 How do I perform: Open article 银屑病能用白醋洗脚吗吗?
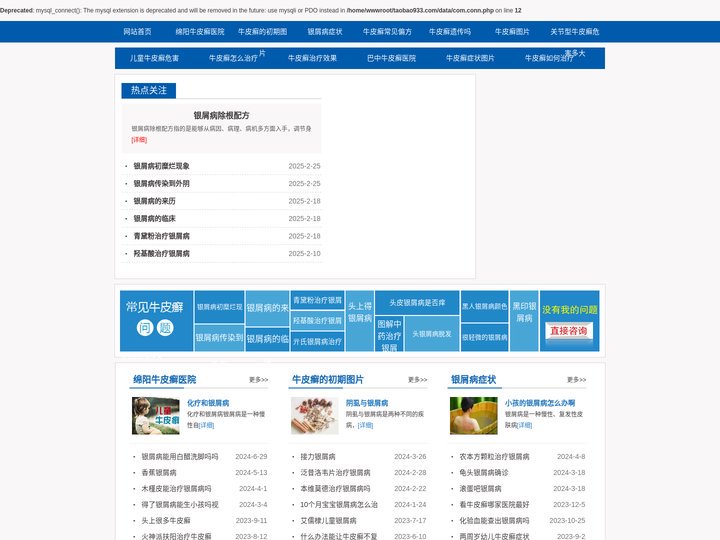click(180, 456)
